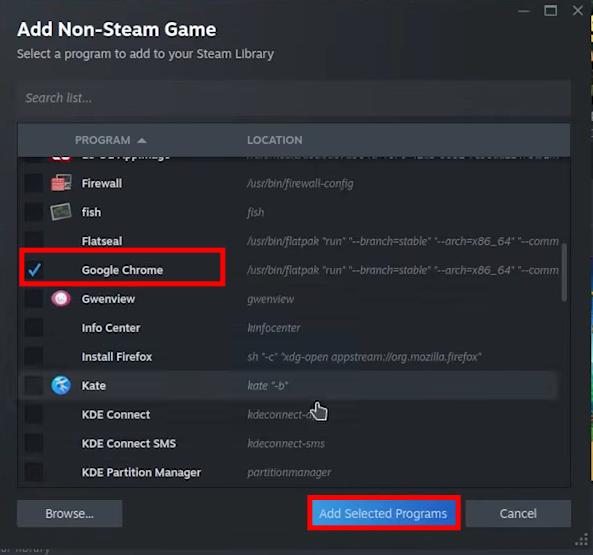
Task: Tick the KDE Partition Manager checkbox
Action: tap(34, 472)
